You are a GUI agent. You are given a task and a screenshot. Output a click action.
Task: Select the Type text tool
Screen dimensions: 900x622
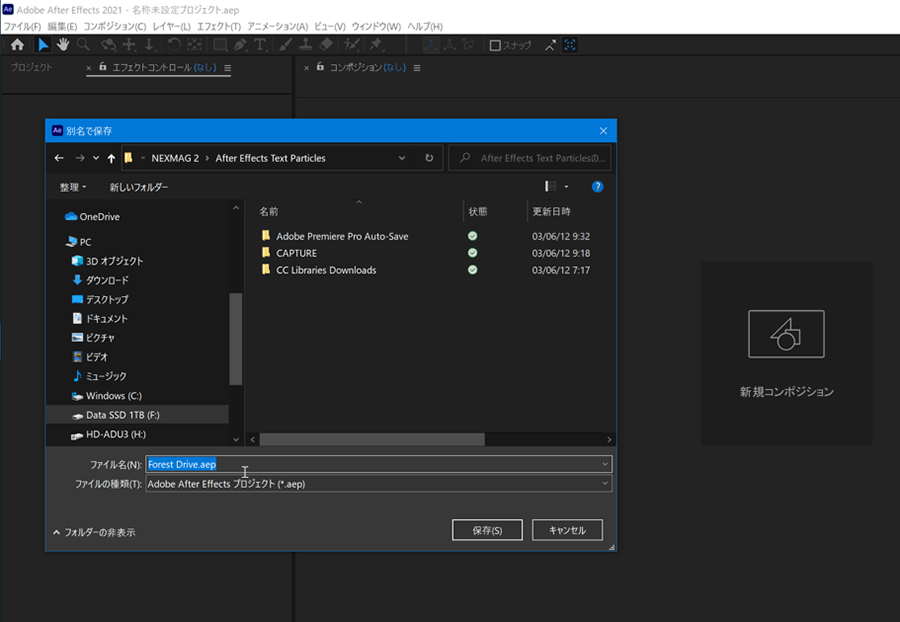260,45
